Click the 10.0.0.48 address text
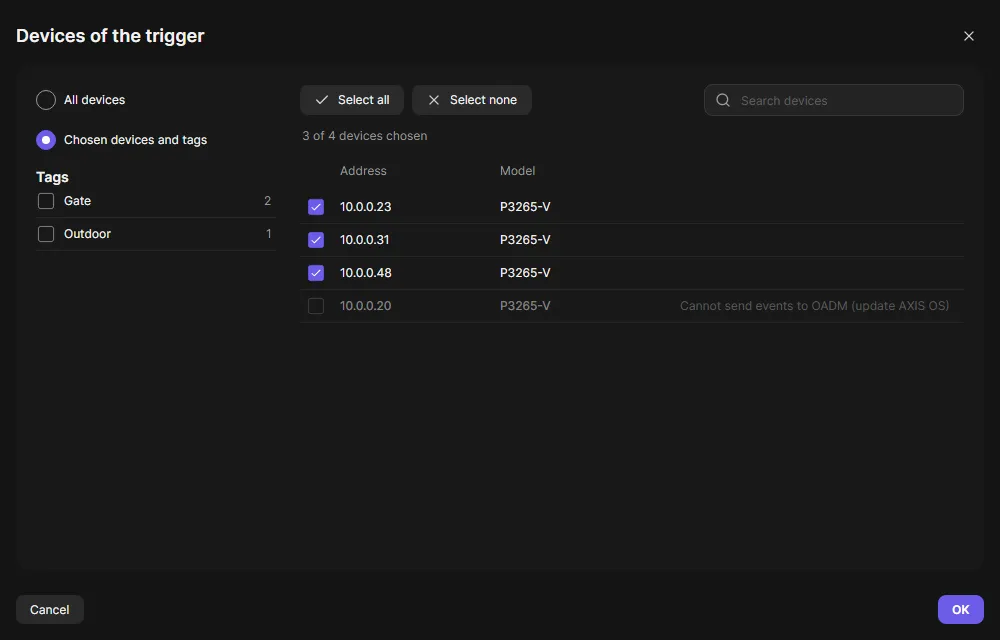 [x=365, y=273]
